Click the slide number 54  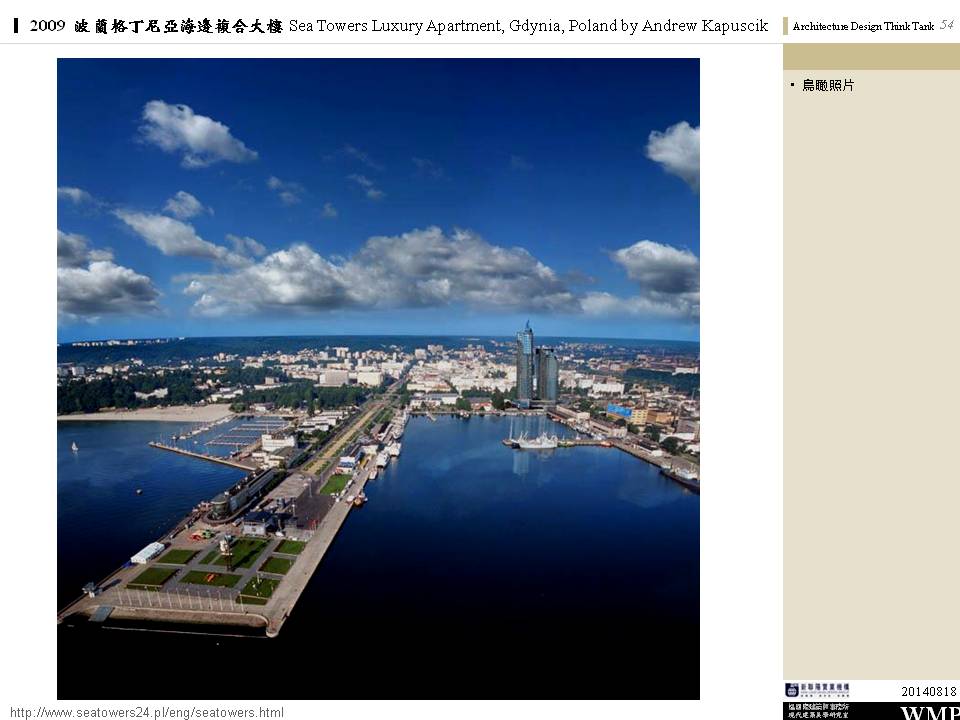click(946, 25)
